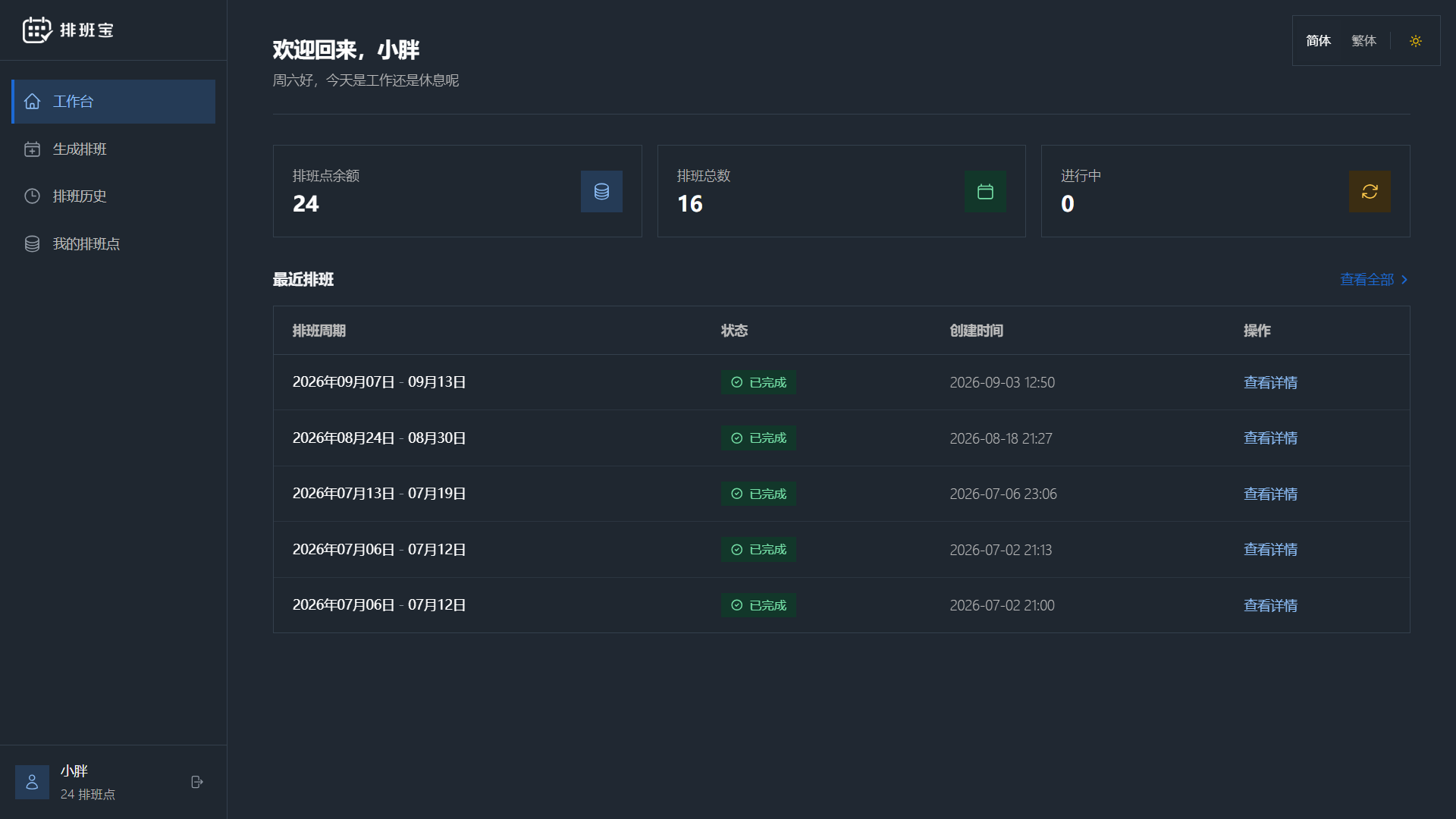This screenshot has height=819, width=1456.
Task: Click the 已完成 badge in 2026-07-02 21:00 row
Action: tap(758, 605)
